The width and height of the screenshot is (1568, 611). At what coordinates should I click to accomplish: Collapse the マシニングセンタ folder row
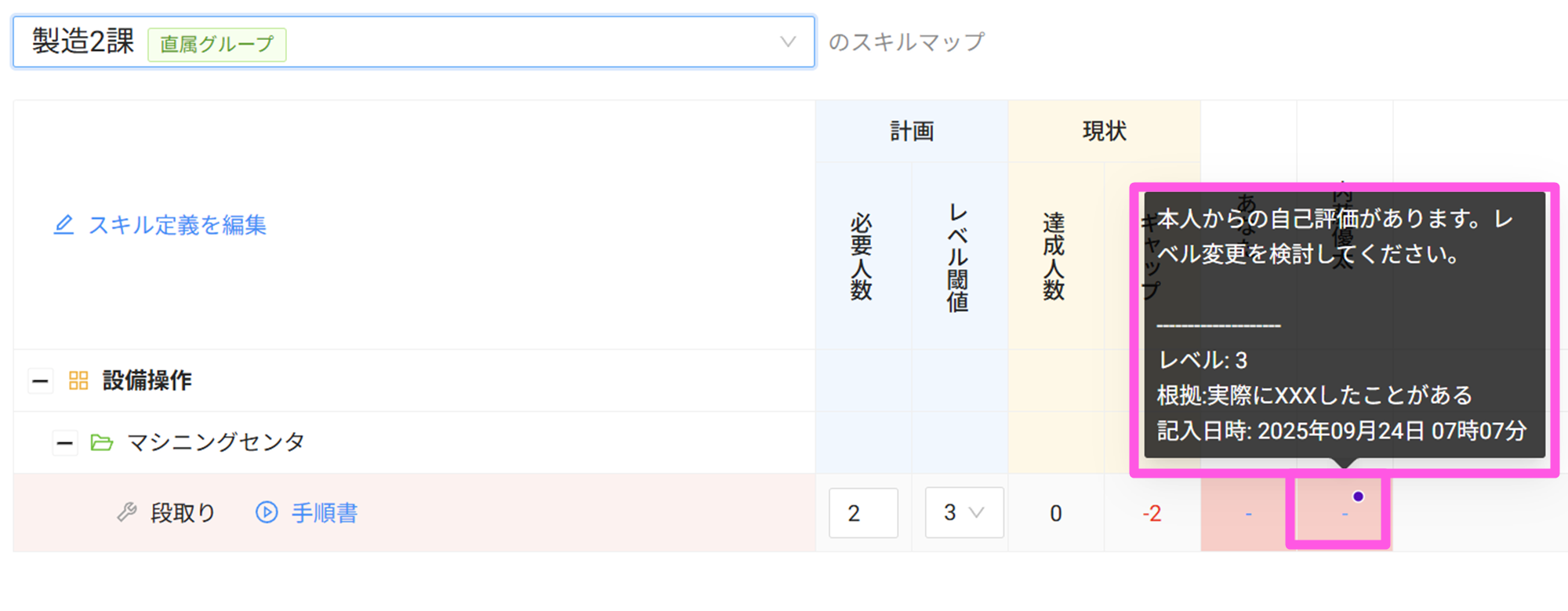point(64,444)
